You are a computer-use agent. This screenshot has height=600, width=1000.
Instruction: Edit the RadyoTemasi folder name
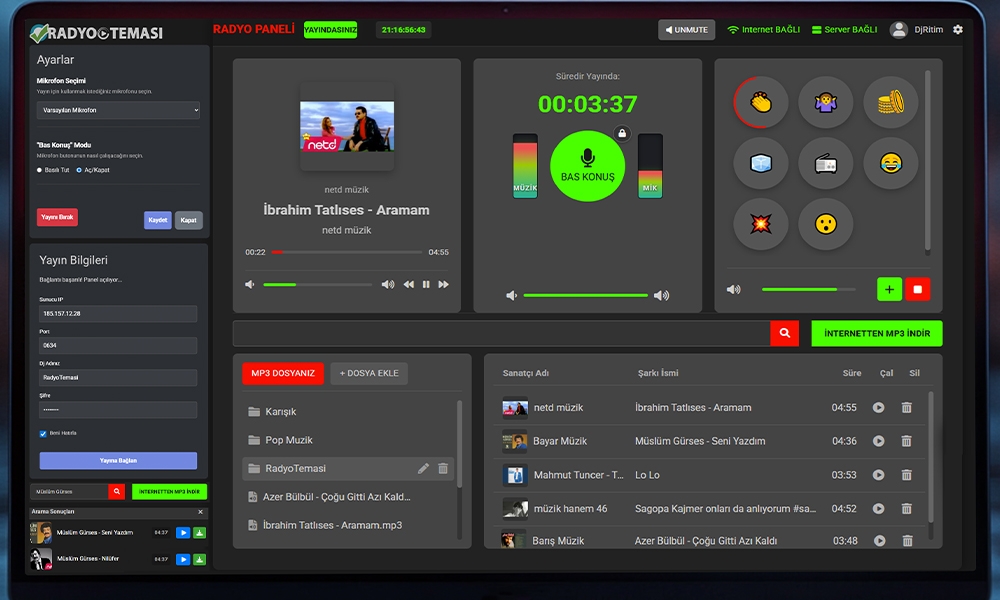423,469
